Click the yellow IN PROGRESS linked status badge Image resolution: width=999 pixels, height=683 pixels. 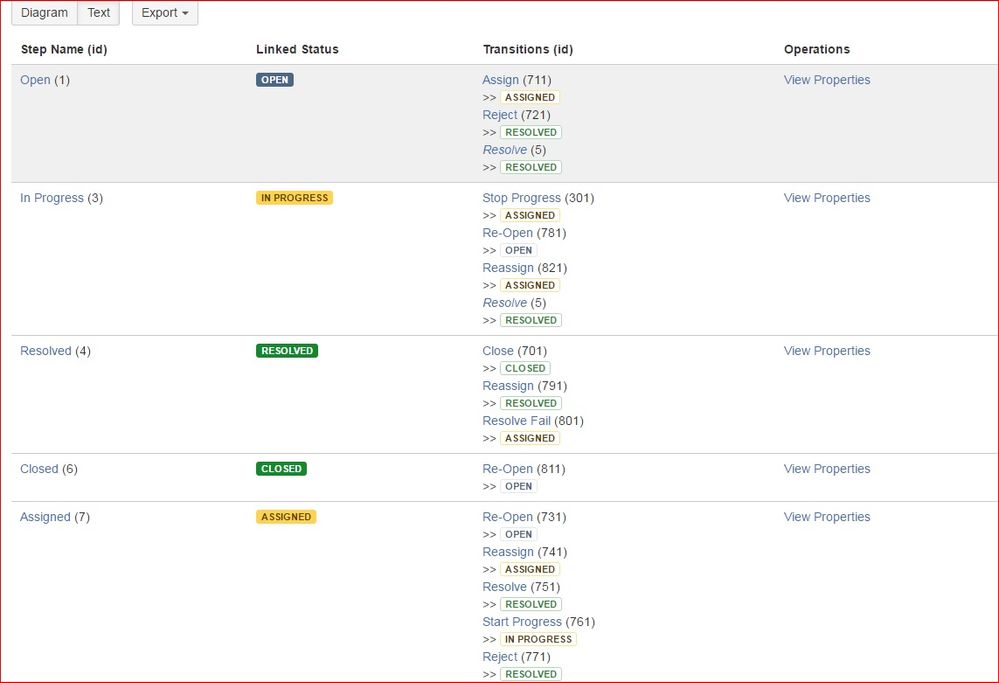pyautogui.click(x=294, y=198)
